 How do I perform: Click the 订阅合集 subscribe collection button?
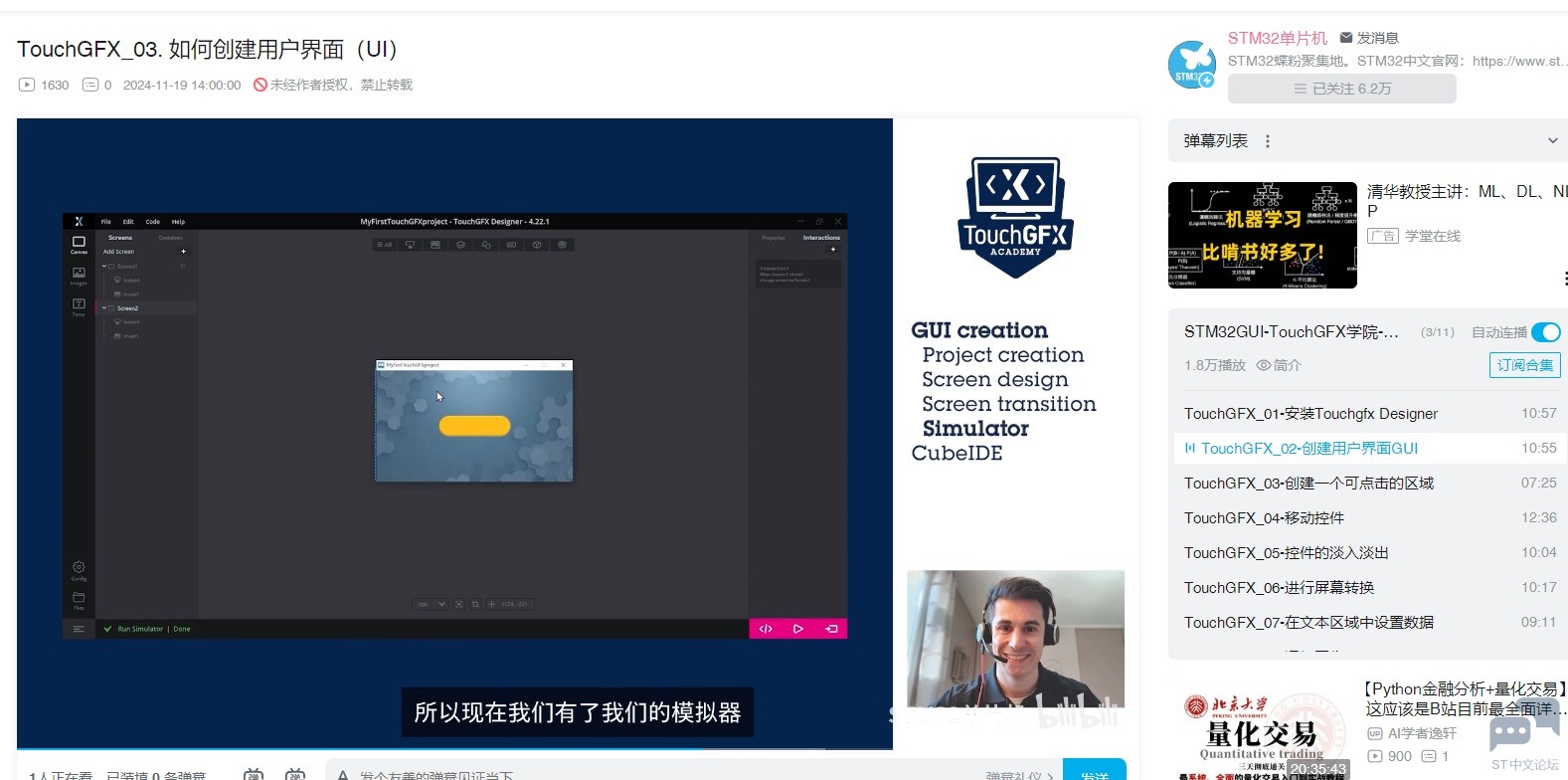(x=1524, y=365)
